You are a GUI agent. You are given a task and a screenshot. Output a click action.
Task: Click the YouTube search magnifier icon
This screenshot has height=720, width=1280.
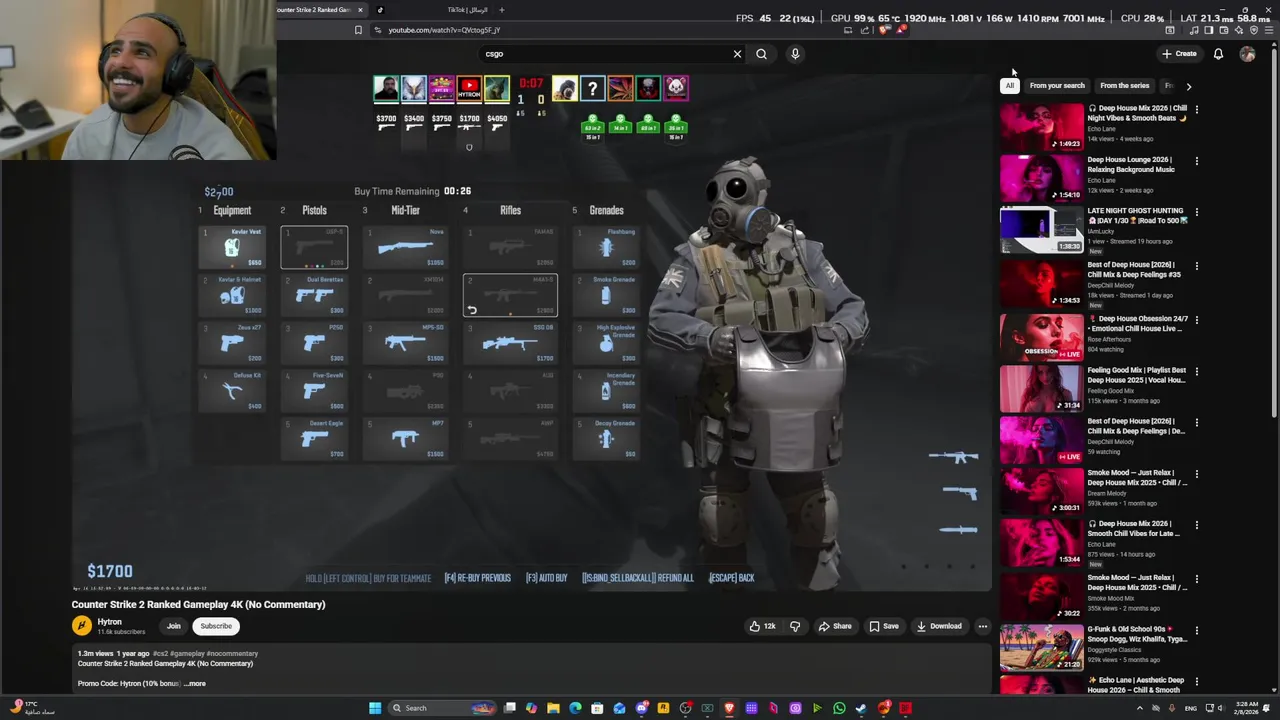[761, 54]
